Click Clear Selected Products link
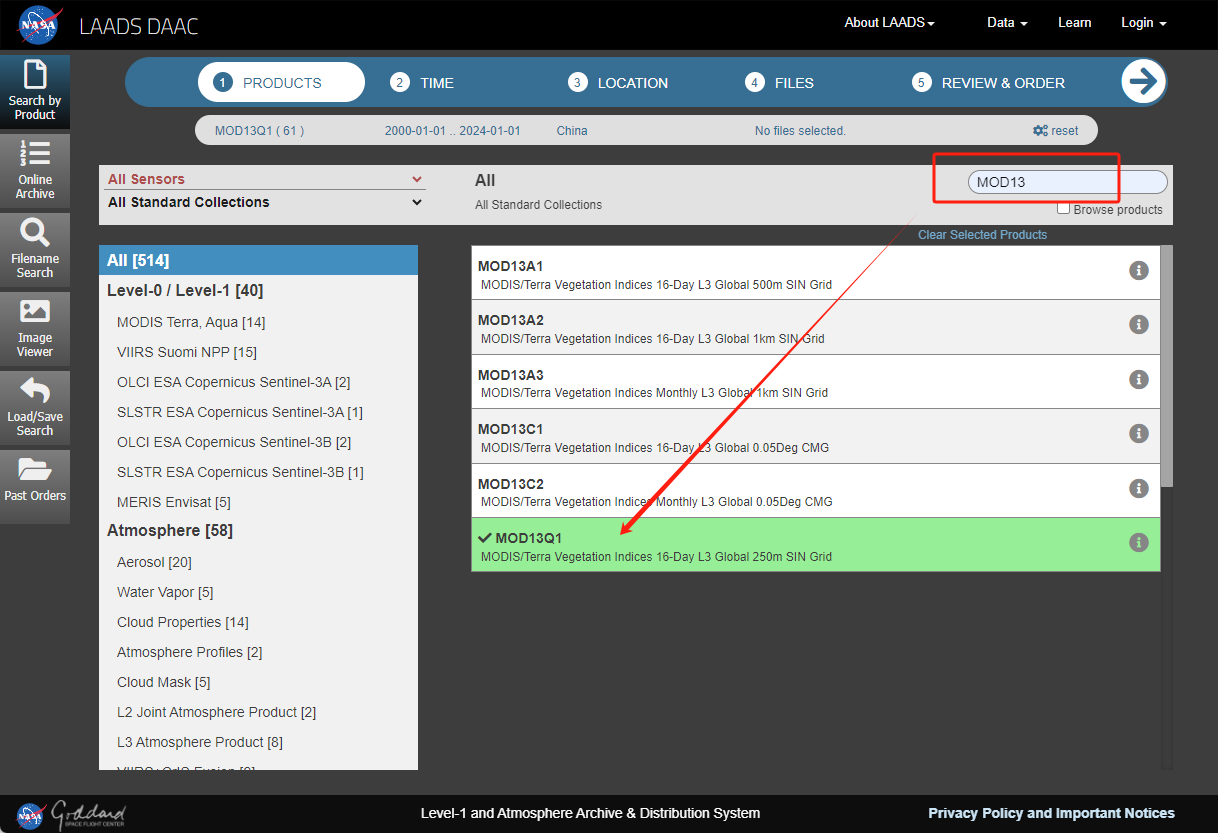Screen dimensions: 1218x833 [982, 235]
